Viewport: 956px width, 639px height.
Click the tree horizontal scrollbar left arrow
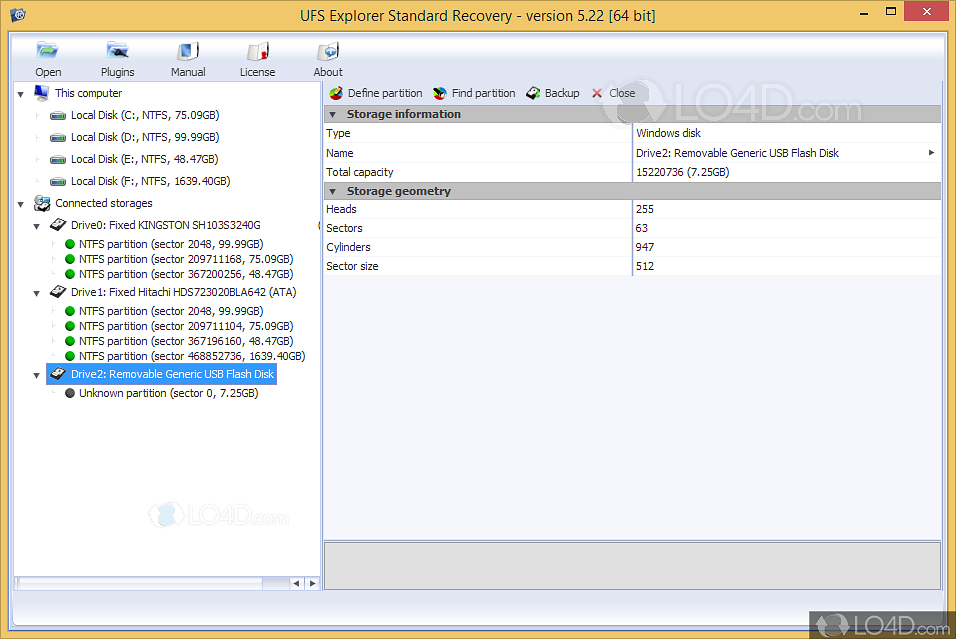click(296, 584)
